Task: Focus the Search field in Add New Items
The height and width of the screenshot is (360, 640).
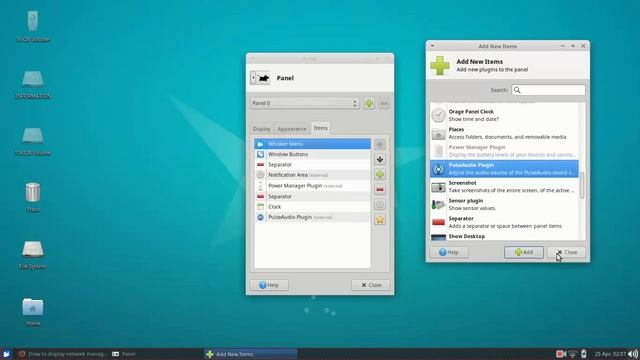Action: click(548, 90)
